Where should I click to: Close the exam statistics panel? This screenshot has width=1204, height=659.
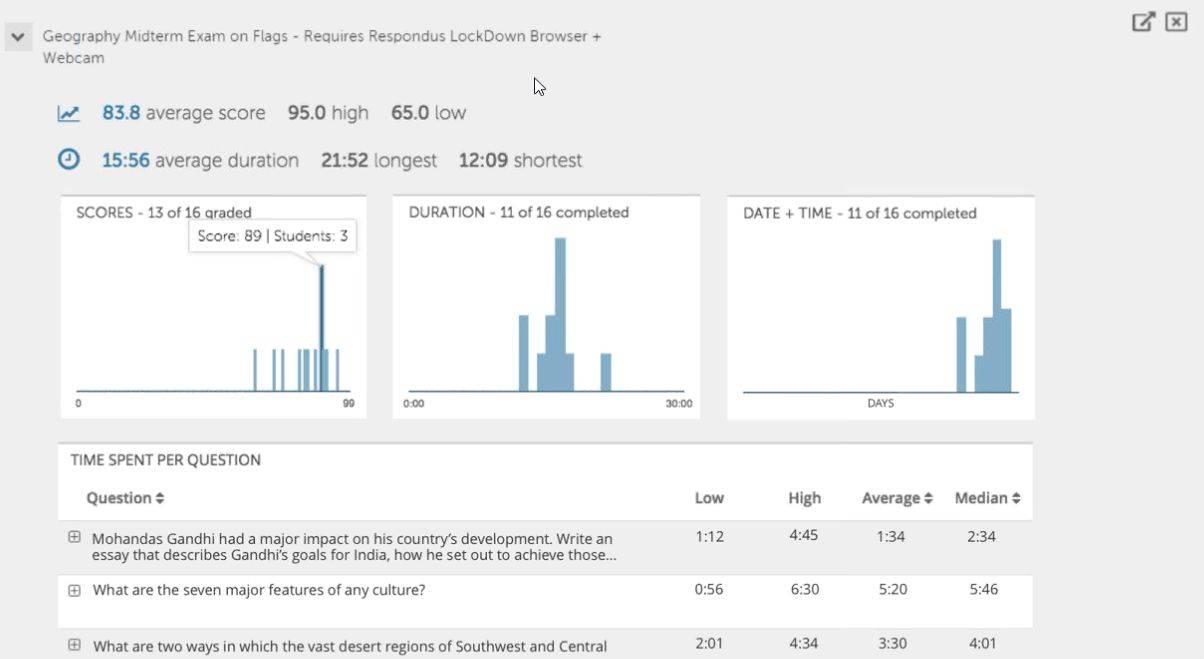1176,22
